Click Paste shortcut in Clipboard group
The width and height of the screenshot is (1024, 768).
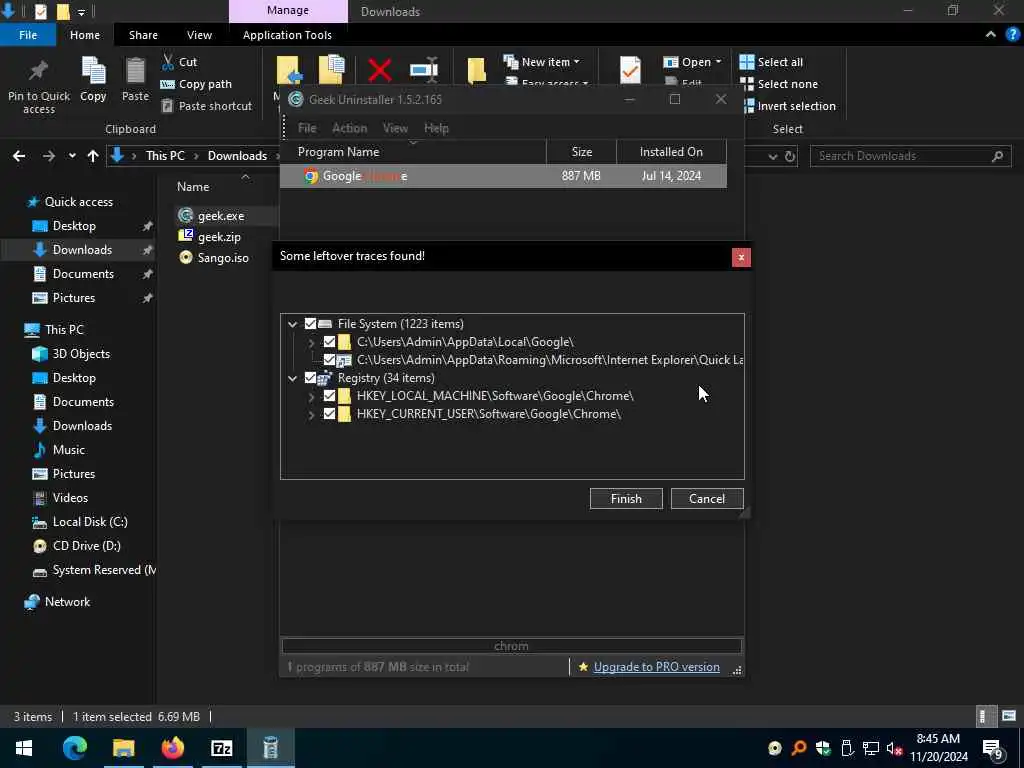coord(206,106)
